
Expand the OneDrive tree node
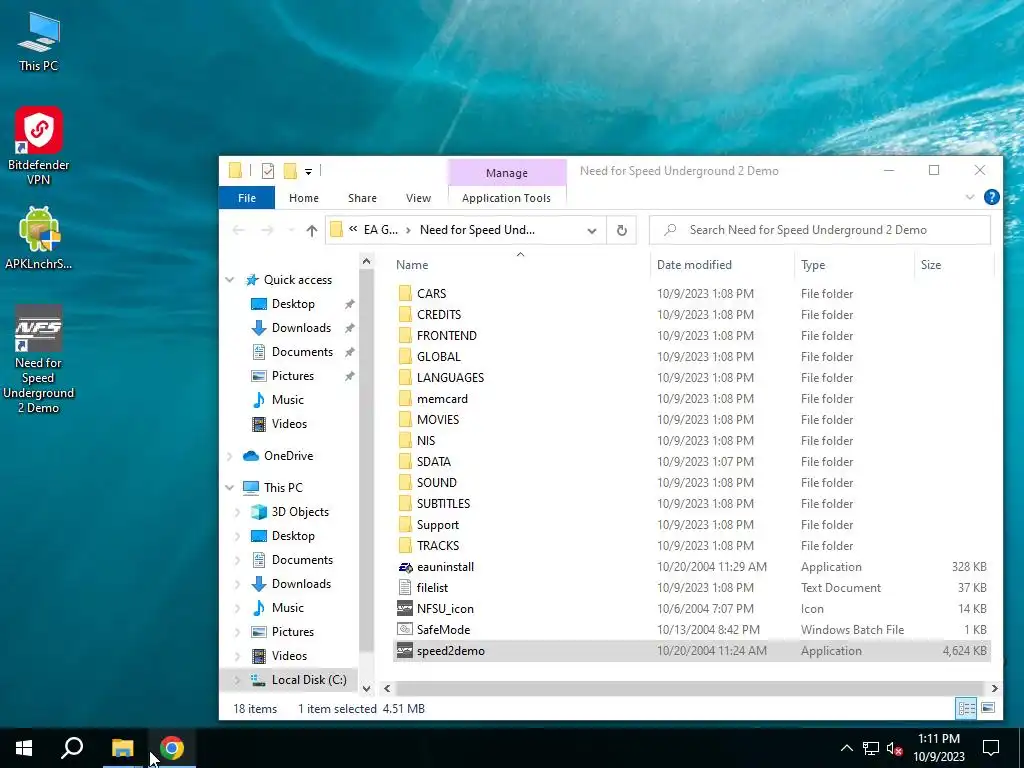[x=230, y=456]
